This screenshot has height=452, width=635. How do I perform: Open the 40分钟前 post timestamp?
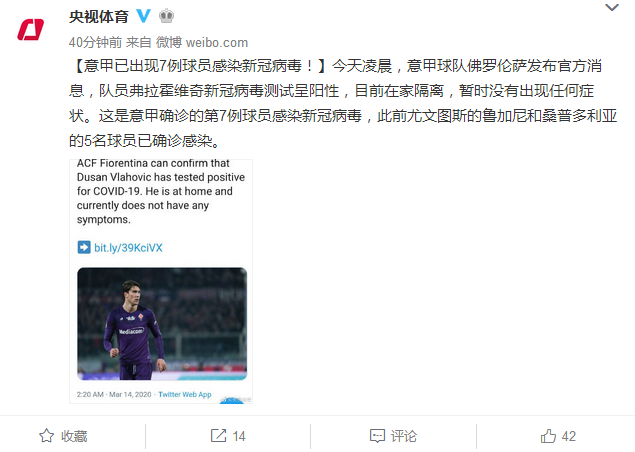click(95, 42)
